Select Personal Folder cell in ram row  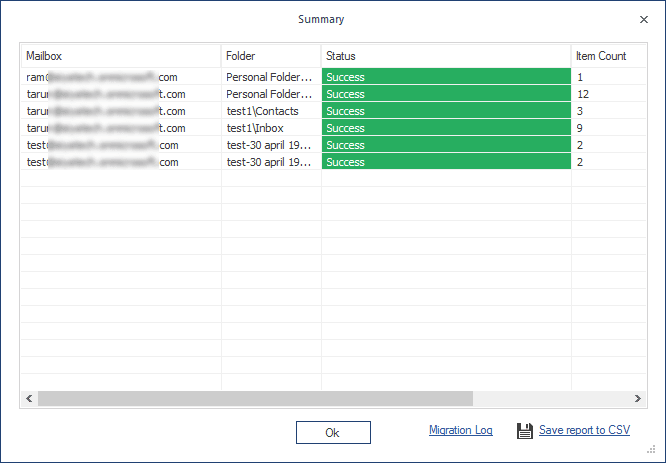click(x=271, y=77)
